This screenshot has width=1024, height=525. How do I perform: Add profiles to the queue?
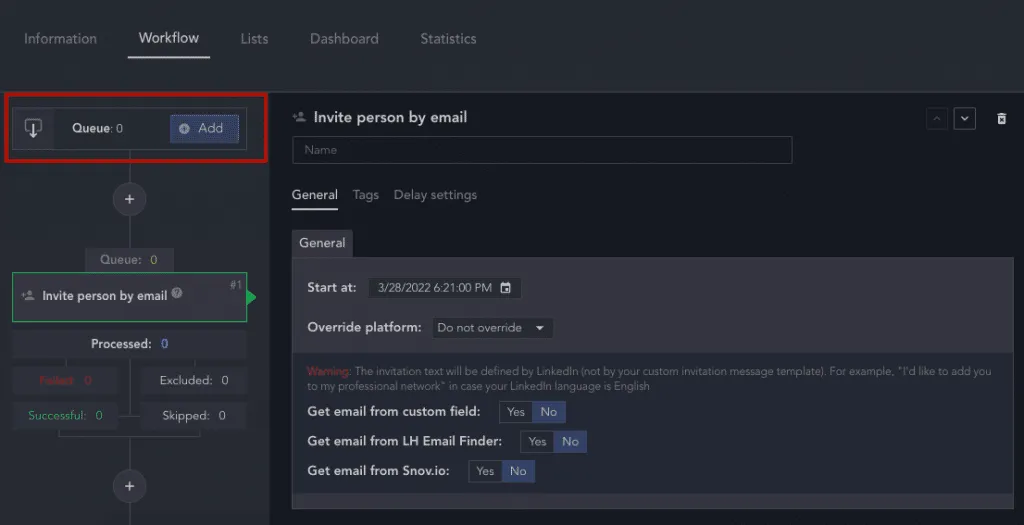pos(204,129)
